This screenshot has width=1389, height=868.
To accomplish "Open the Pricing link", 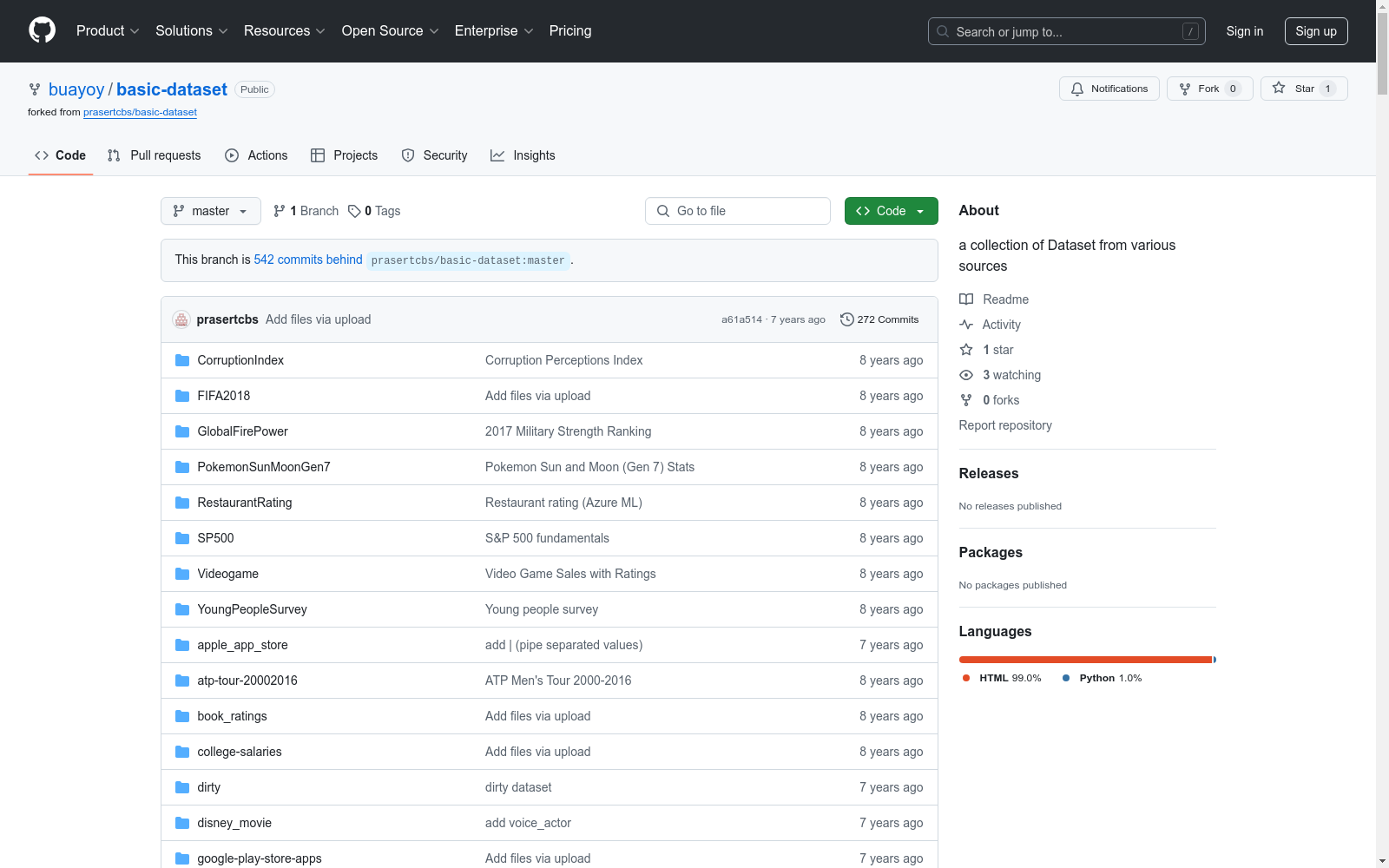I will (x=570, y=30).
